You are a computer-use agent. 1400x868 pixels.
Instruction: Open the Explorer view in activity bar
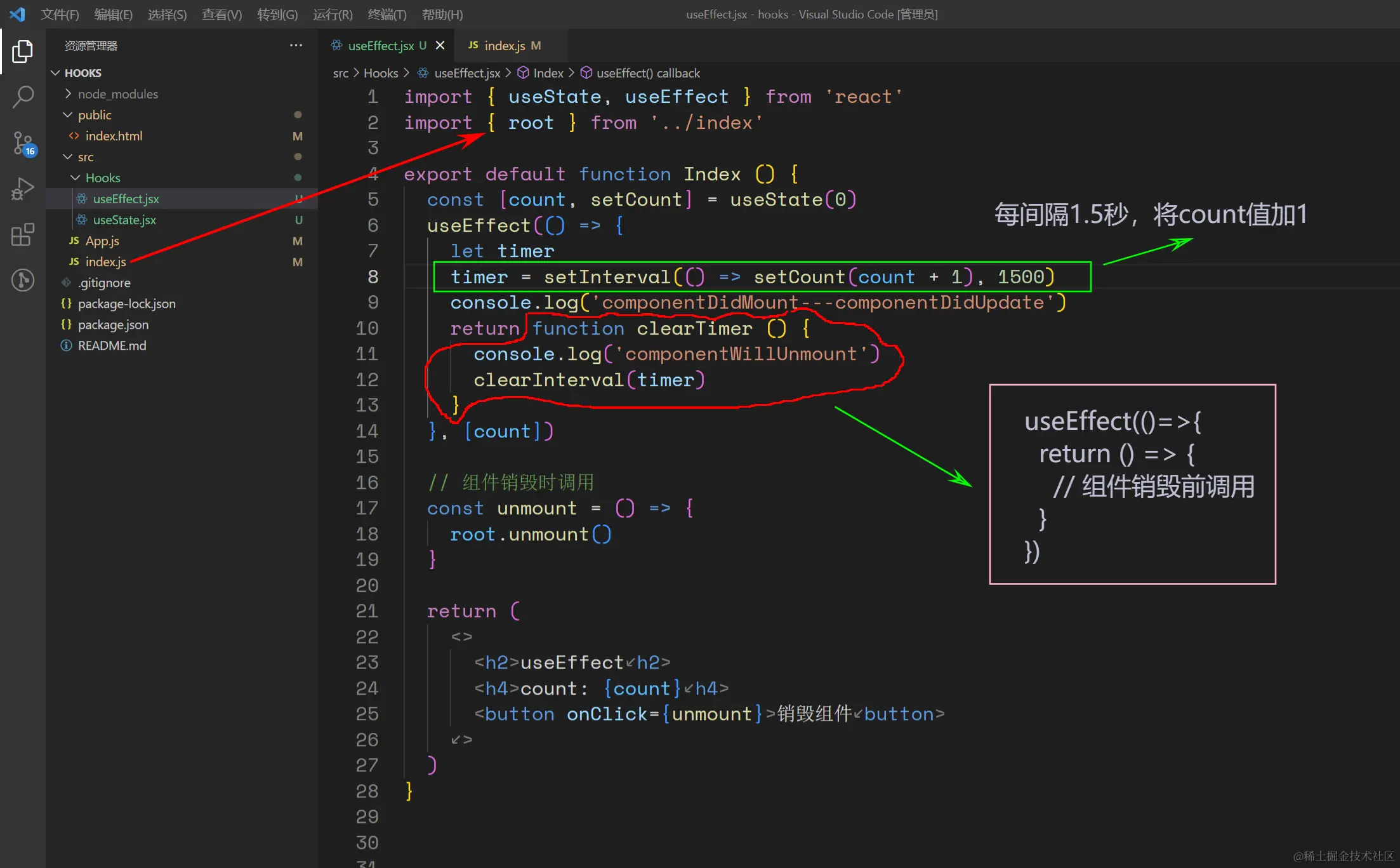(22, 51)
